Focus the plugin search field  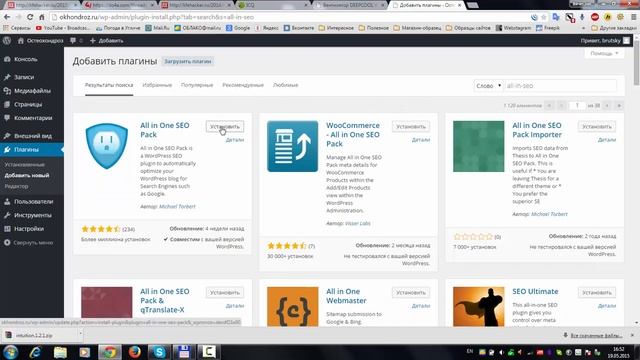[x=560, y=86]
